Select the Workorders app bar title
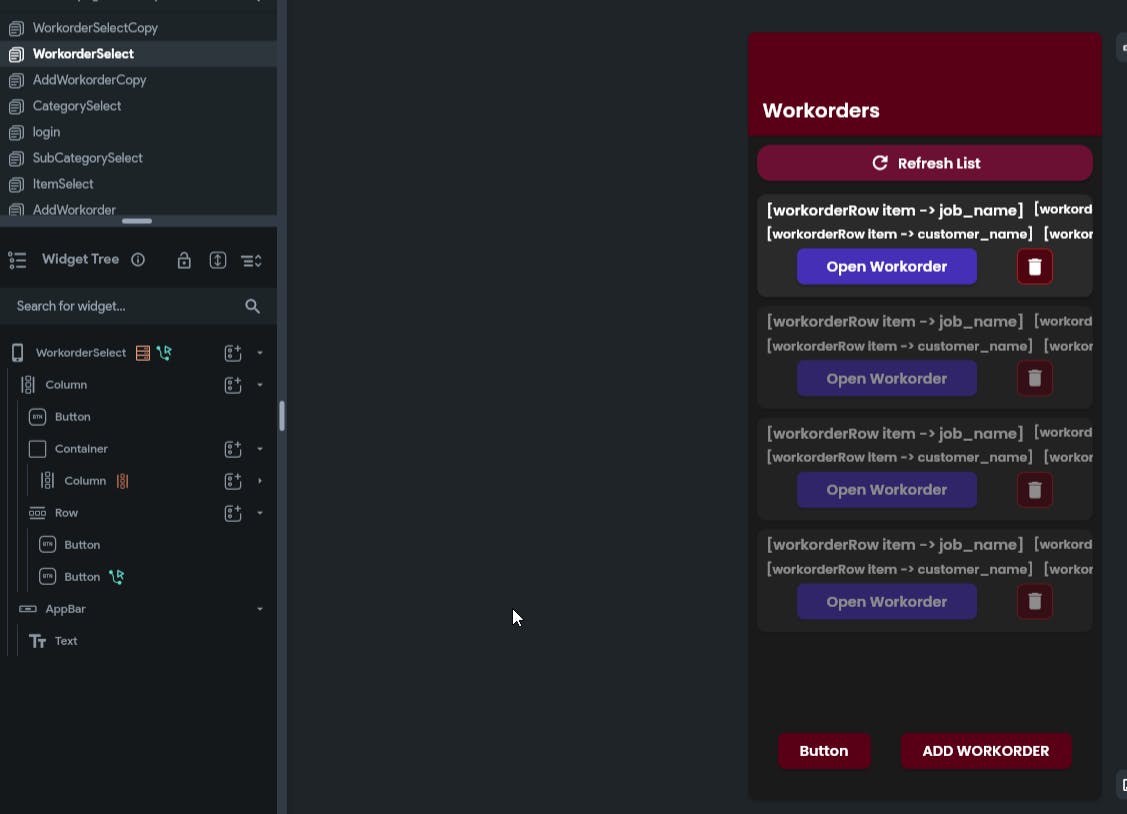 click(x=821, y=111)
